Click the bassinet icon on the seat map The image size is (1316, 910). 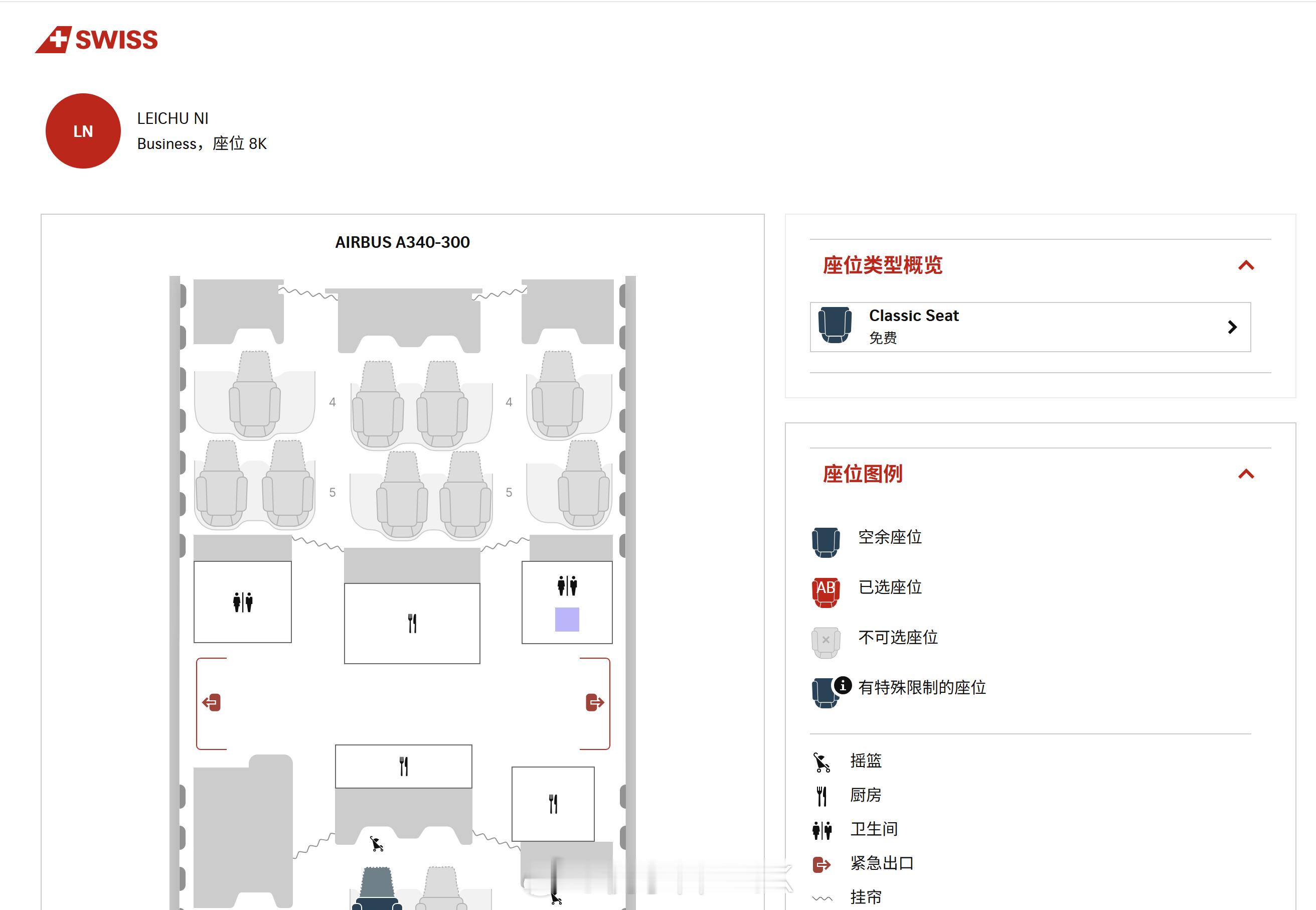pos(376,844)
